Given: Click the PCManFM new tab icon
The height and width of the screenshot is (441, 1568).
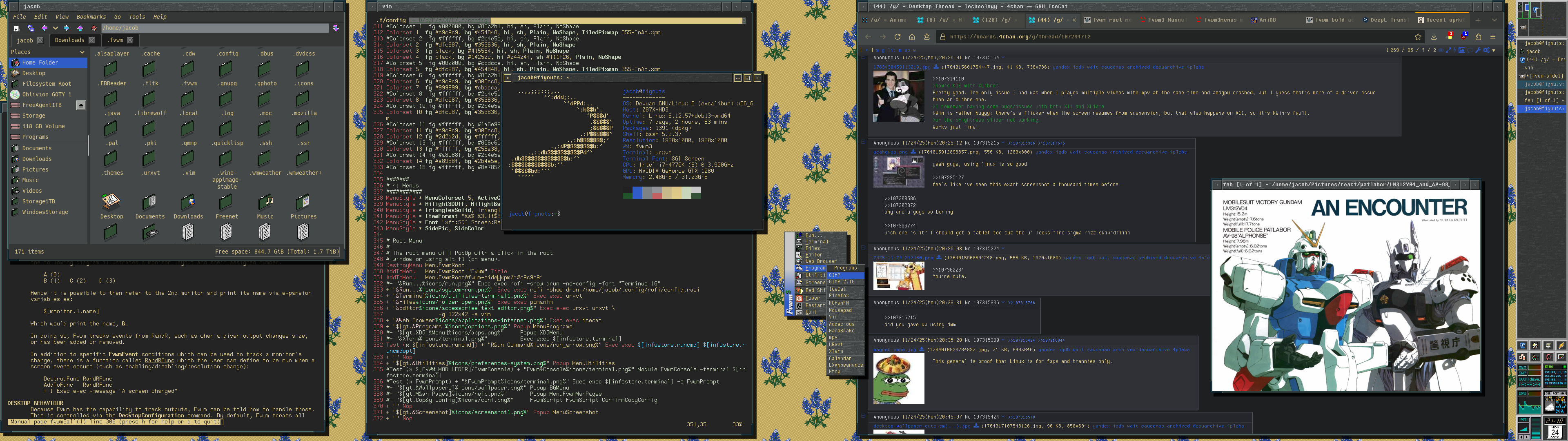Looking at the screenshot, I should click(17, 28).
